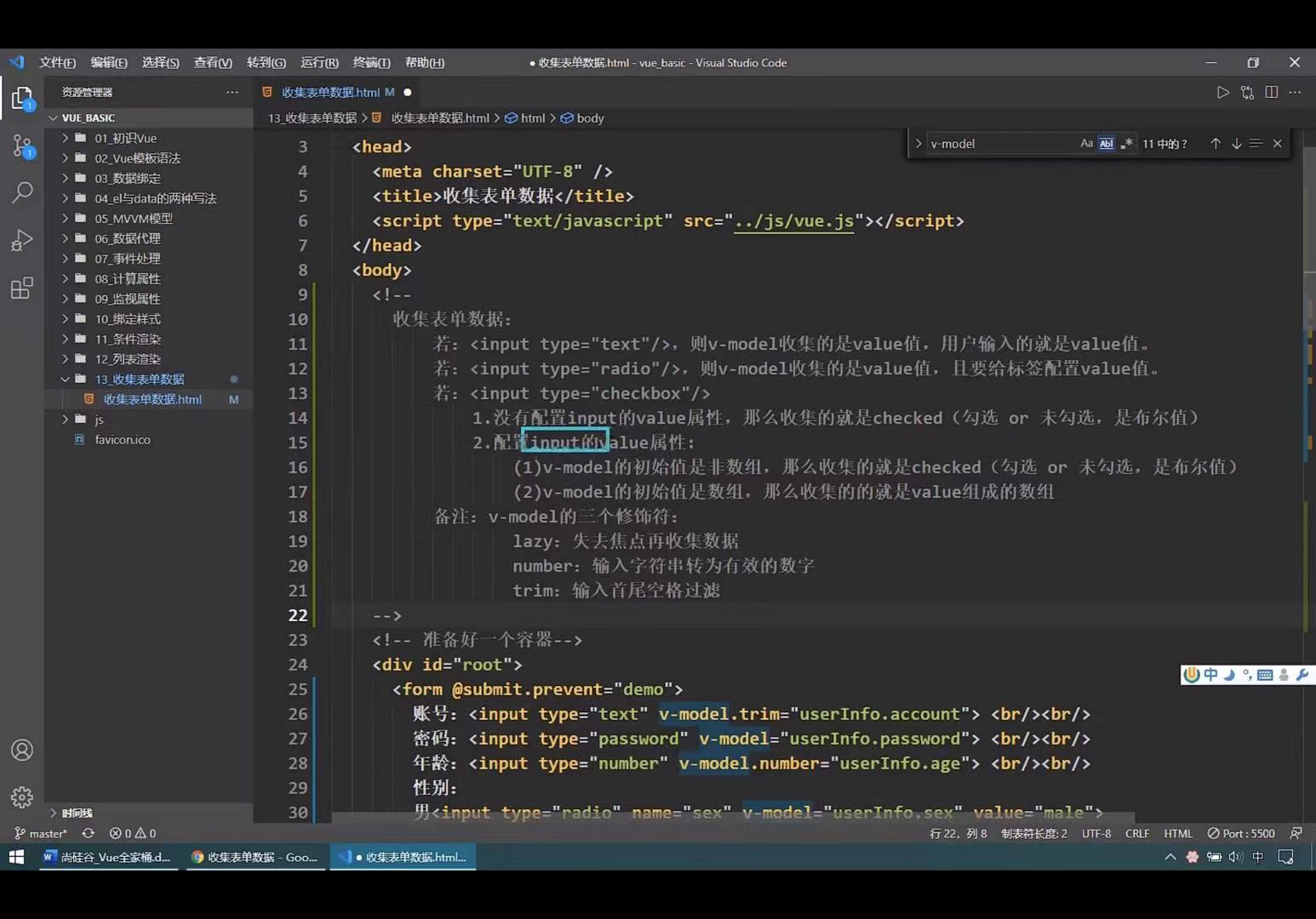The width and height of the screenshot is (1316, 919).
Task: Show errors and warnings count
Action: coord(133,833)
